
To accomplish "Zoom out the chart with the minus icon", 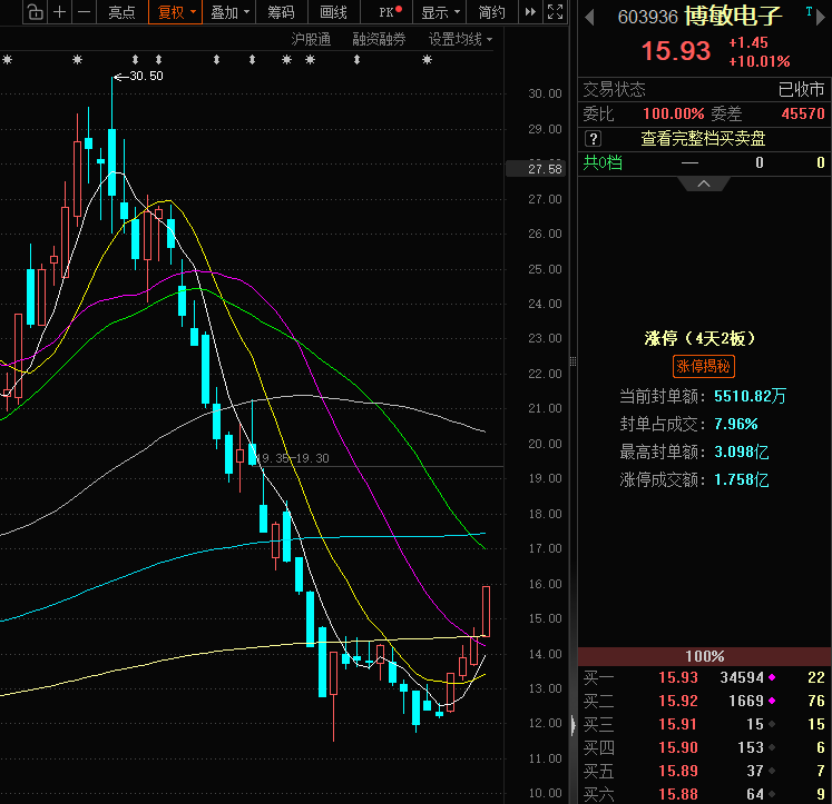I will pyautogui.click(x=84, y=12).
